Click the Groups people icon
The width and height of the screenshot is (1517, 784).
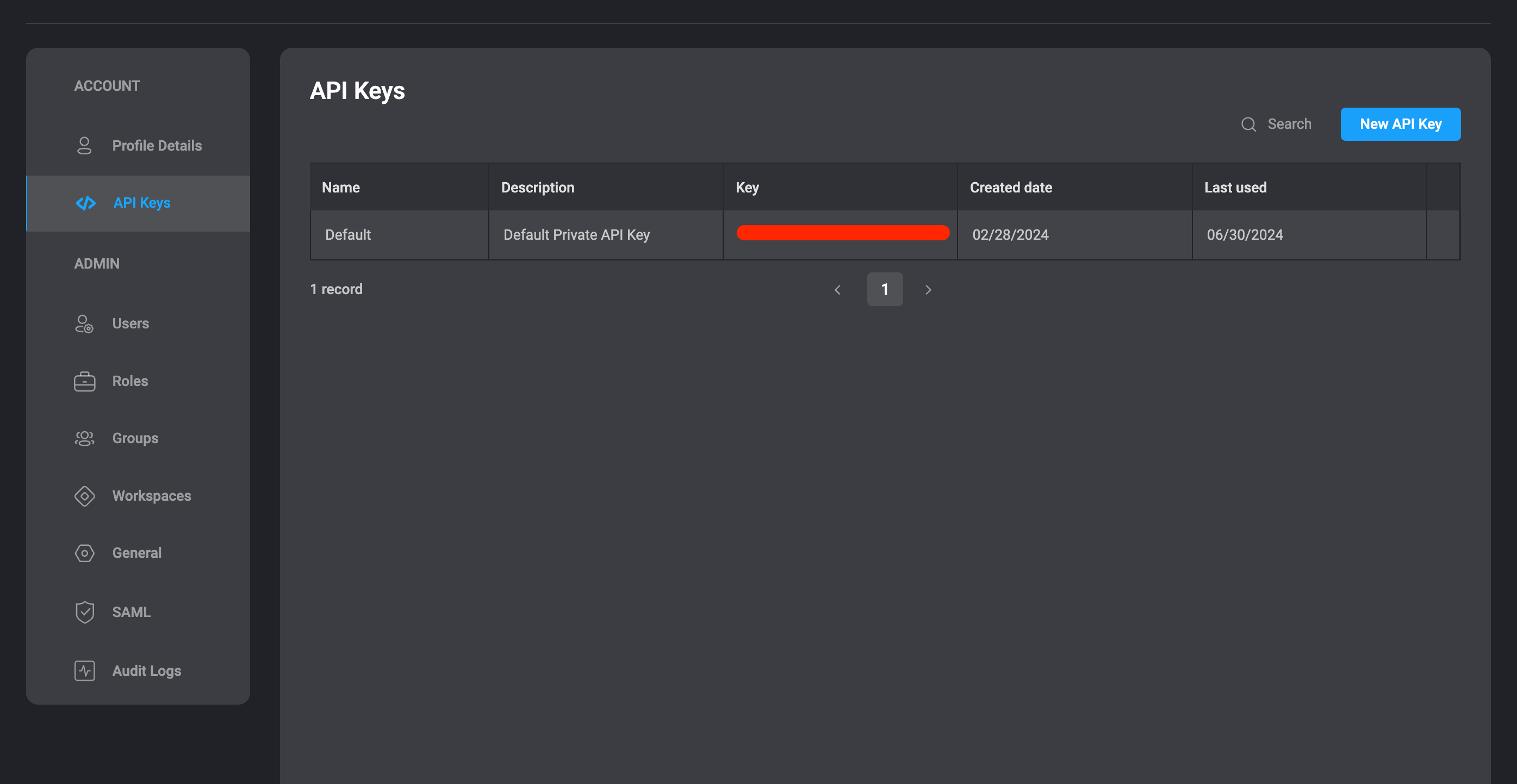click(84, 438)
